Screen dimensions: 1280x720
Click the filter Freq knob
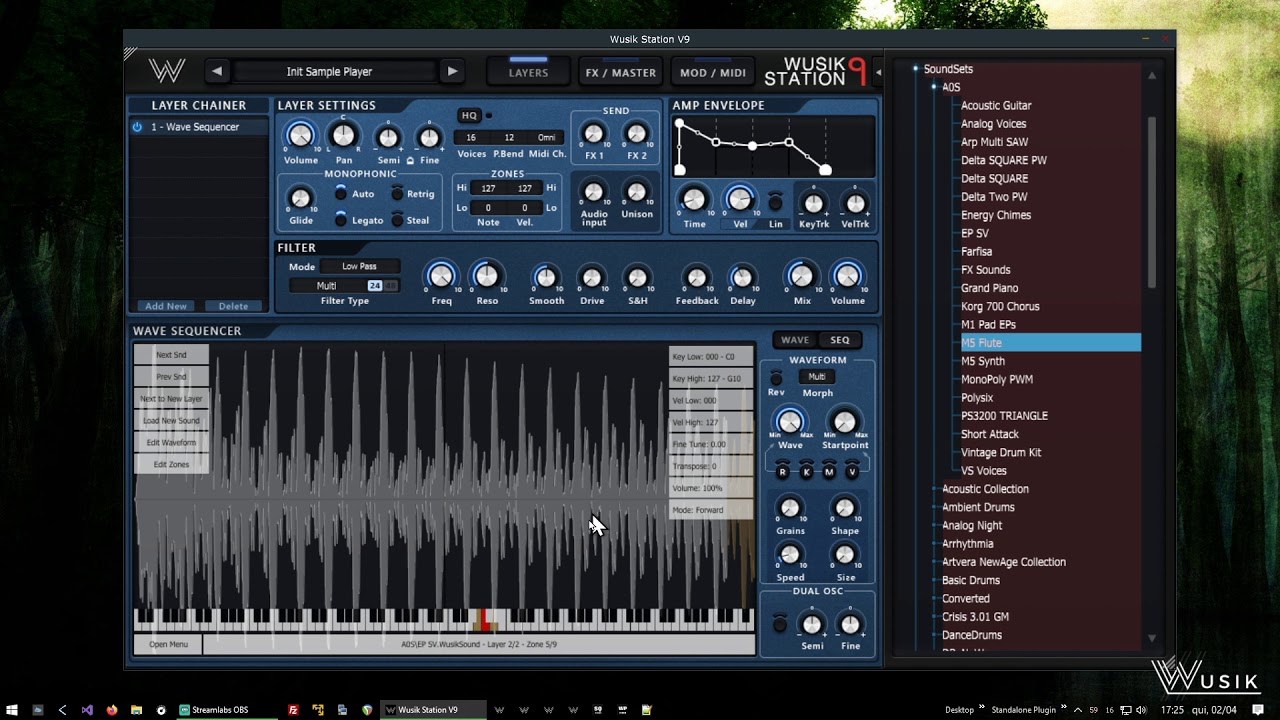point(441,276)
